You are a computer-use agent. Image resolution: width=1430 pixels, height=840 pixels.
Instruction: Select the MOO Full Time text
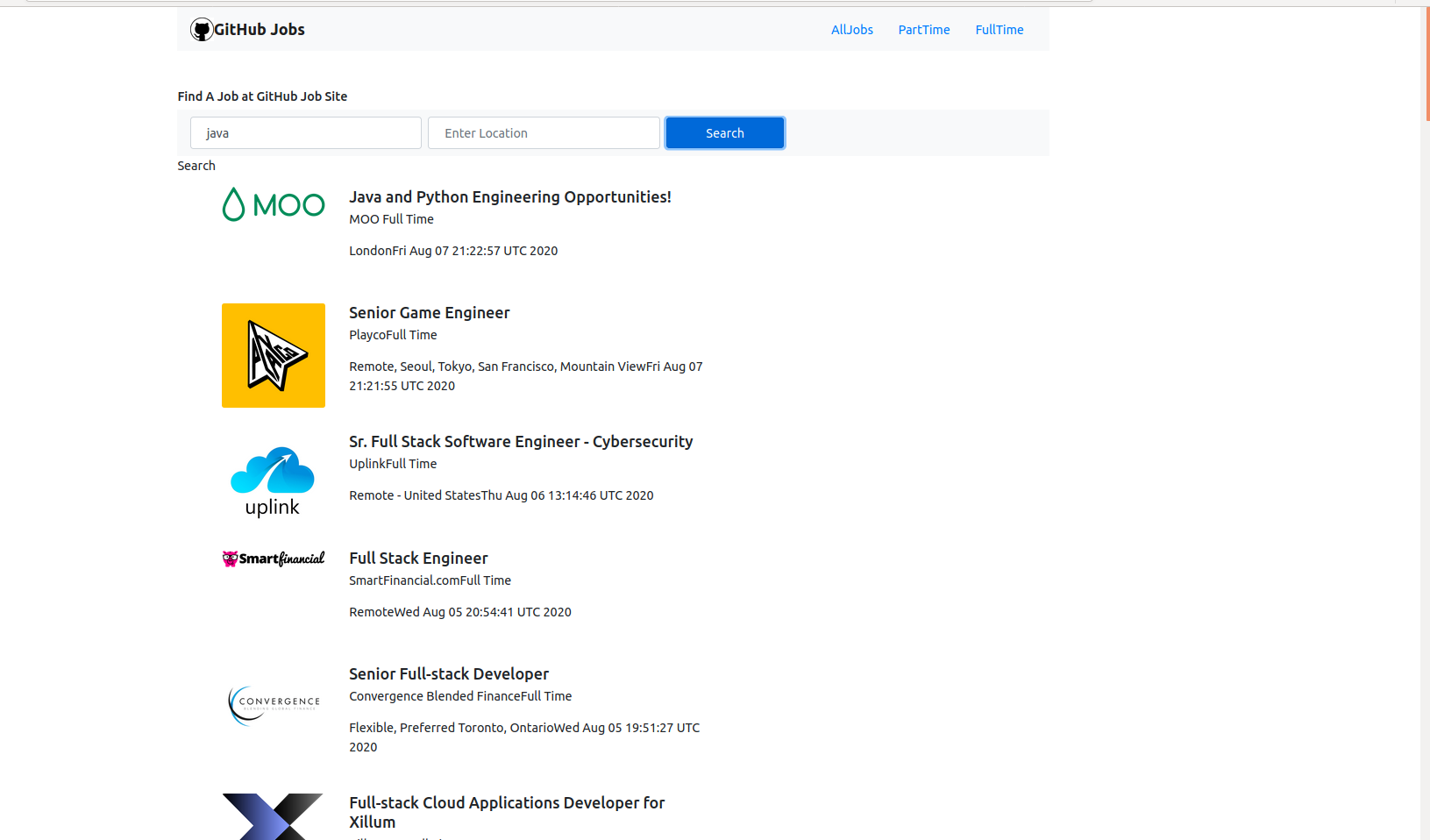391,219
